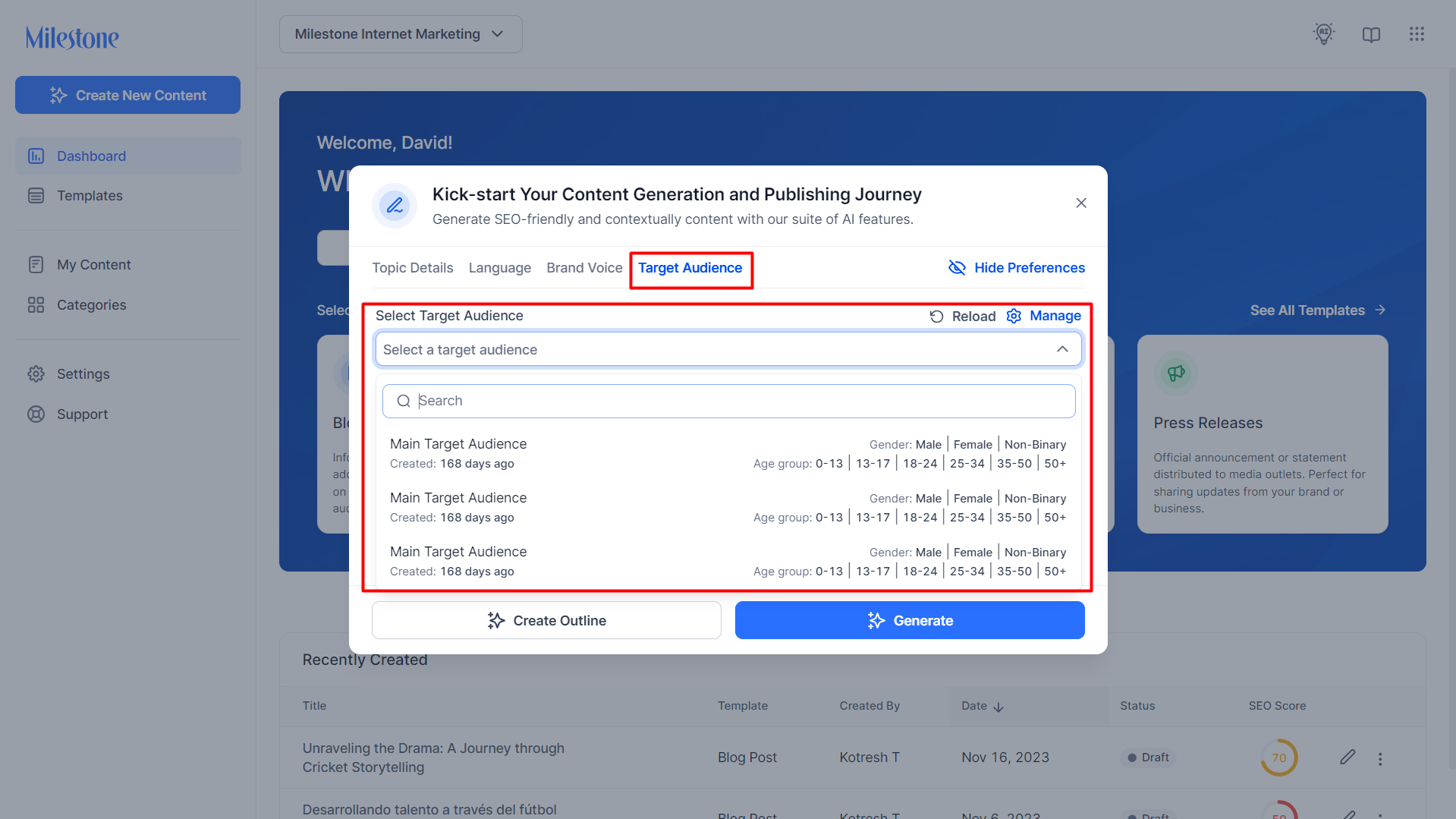Viewport: 1456px width, 819px height.
Task: Click the Milestone logo
Action: click(x=72, y=37)
